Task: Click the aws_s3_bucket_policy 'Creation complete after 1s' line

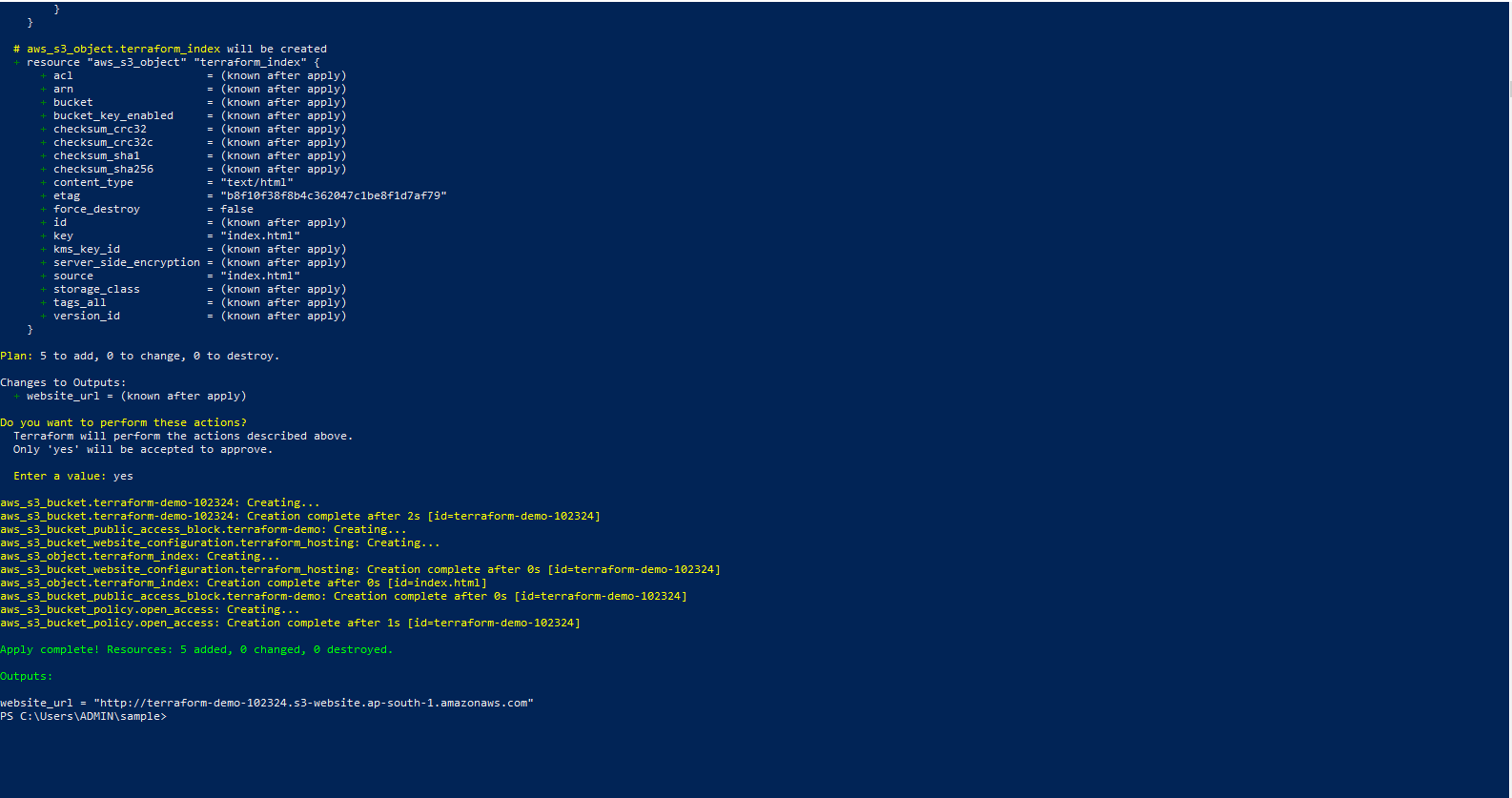Action: (x=290, y=623)
